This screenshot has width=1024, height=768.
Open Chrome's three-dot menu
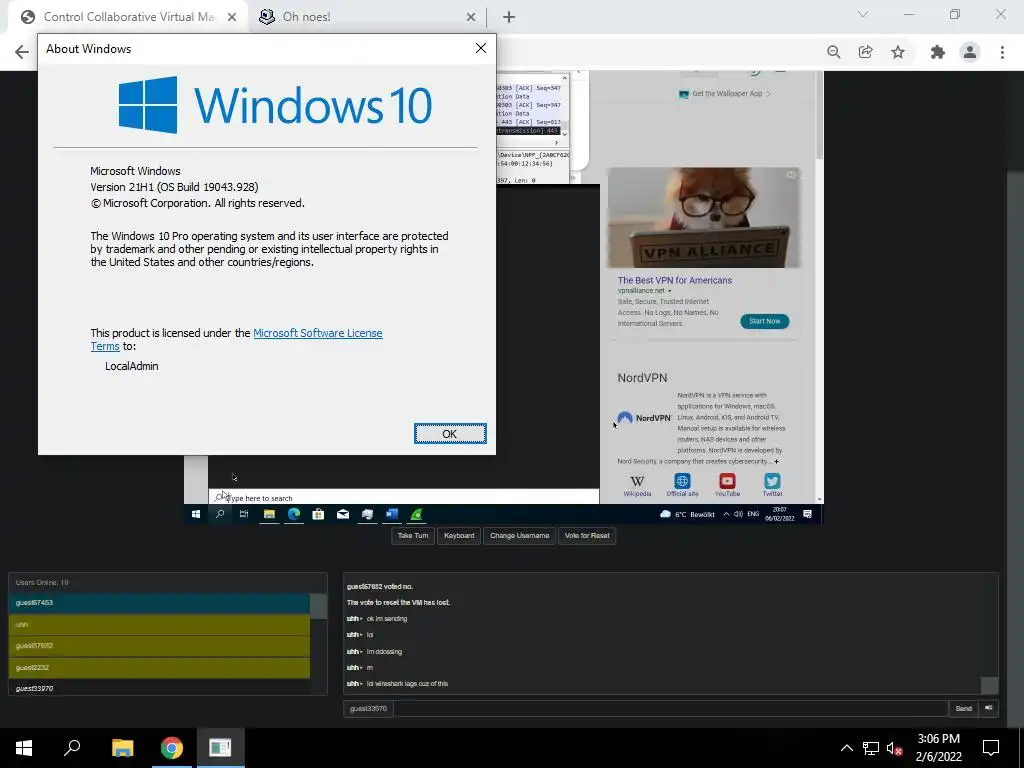tap(1002, 52)
